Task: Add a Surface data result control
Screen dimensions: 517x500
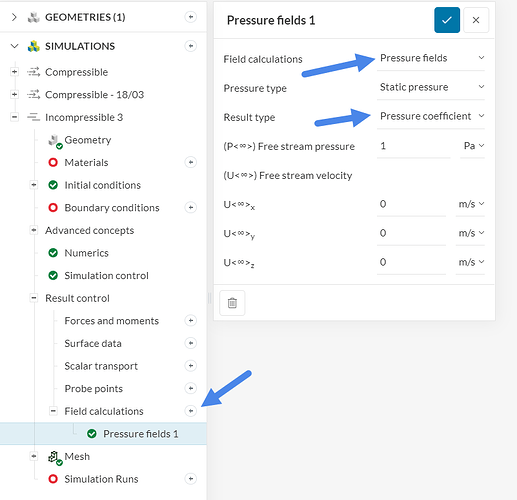Action: click(x=191, y=343)
